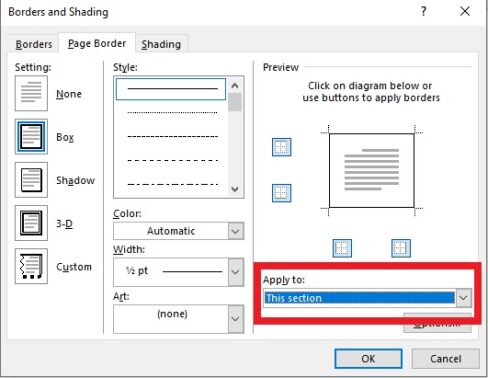Screen dimensions: 488x378
Task: Toggle the right border button in Preview
Action: (x=401, y=248)
